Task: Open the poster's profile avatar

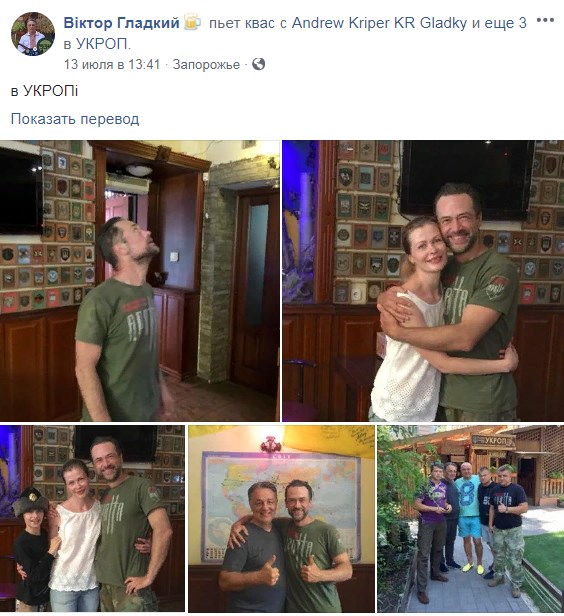Action: [x=33, y=34]
